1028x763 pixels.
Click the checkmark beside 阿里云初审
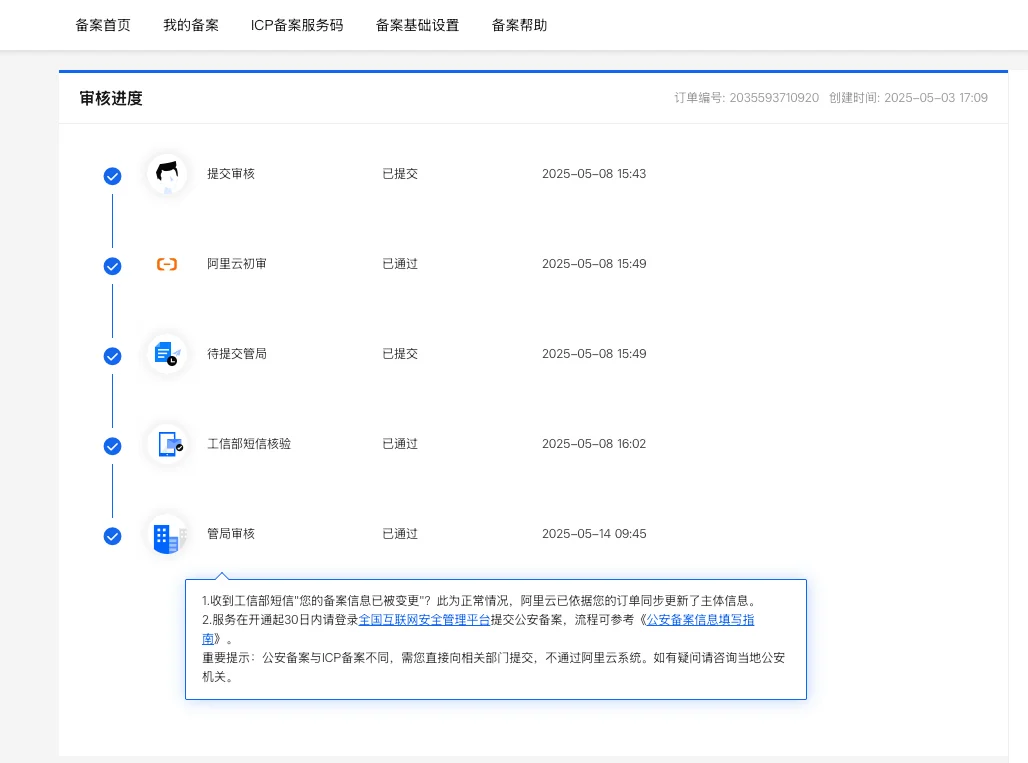(112, 266)
